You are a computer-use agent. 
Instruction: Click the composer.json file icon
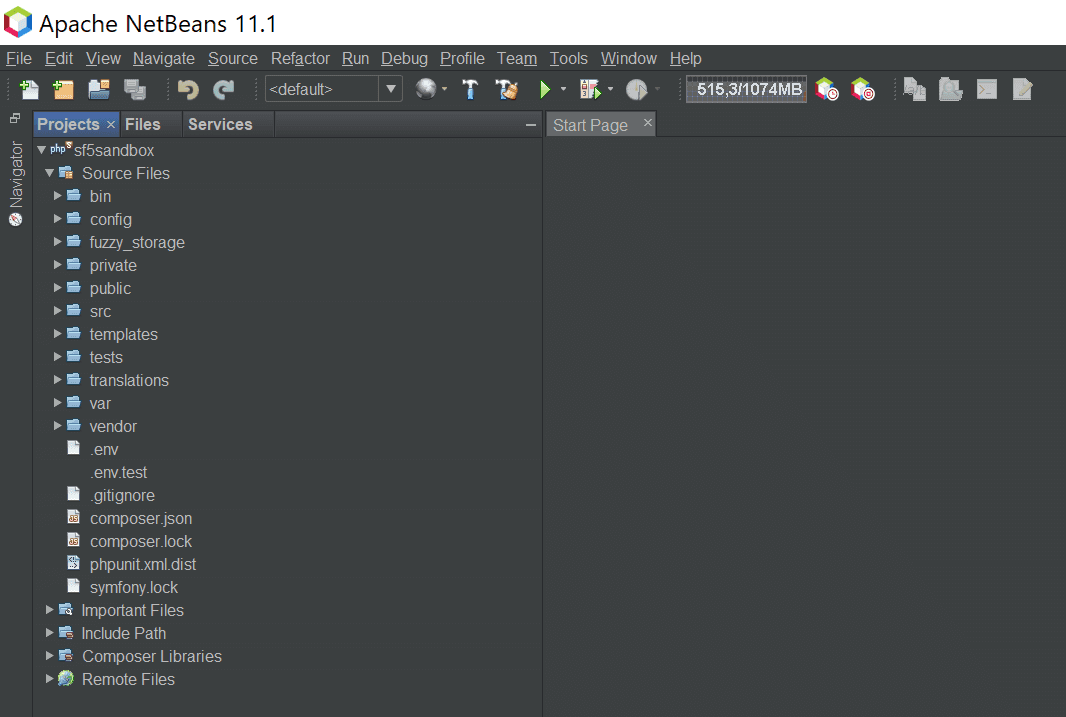(x=73, y=518)
